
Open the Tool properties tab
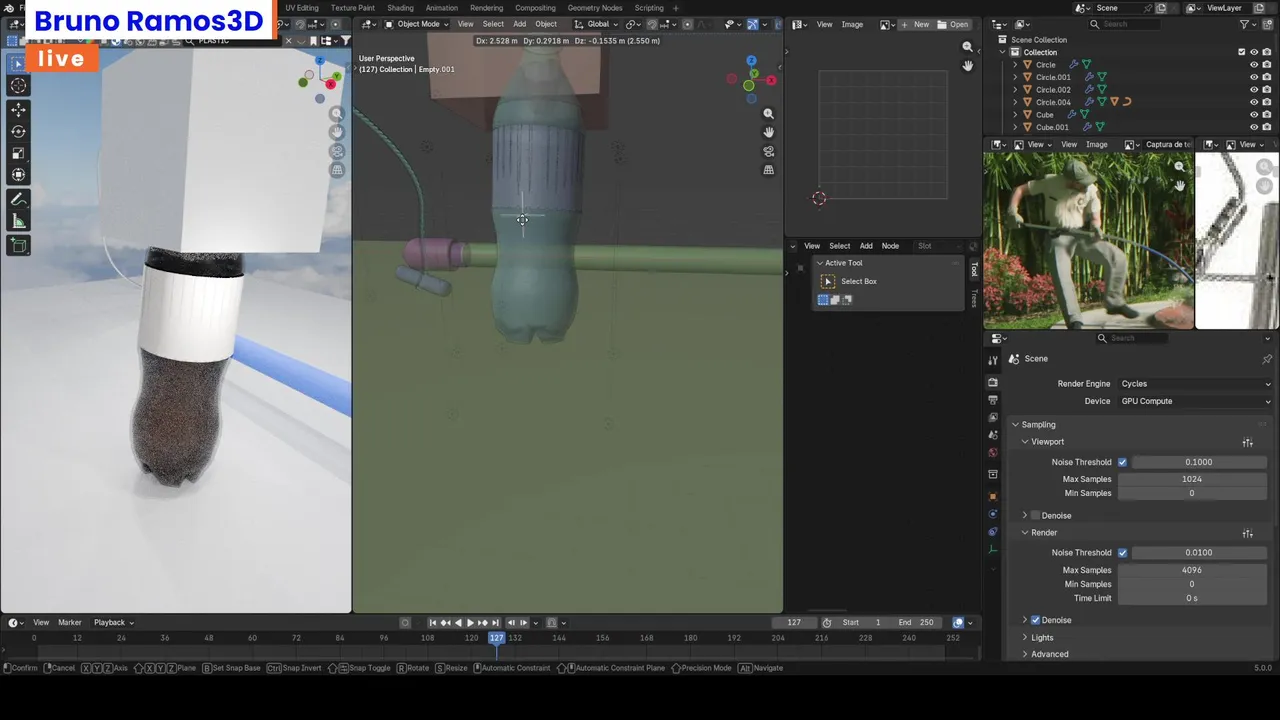pos(993,360)
